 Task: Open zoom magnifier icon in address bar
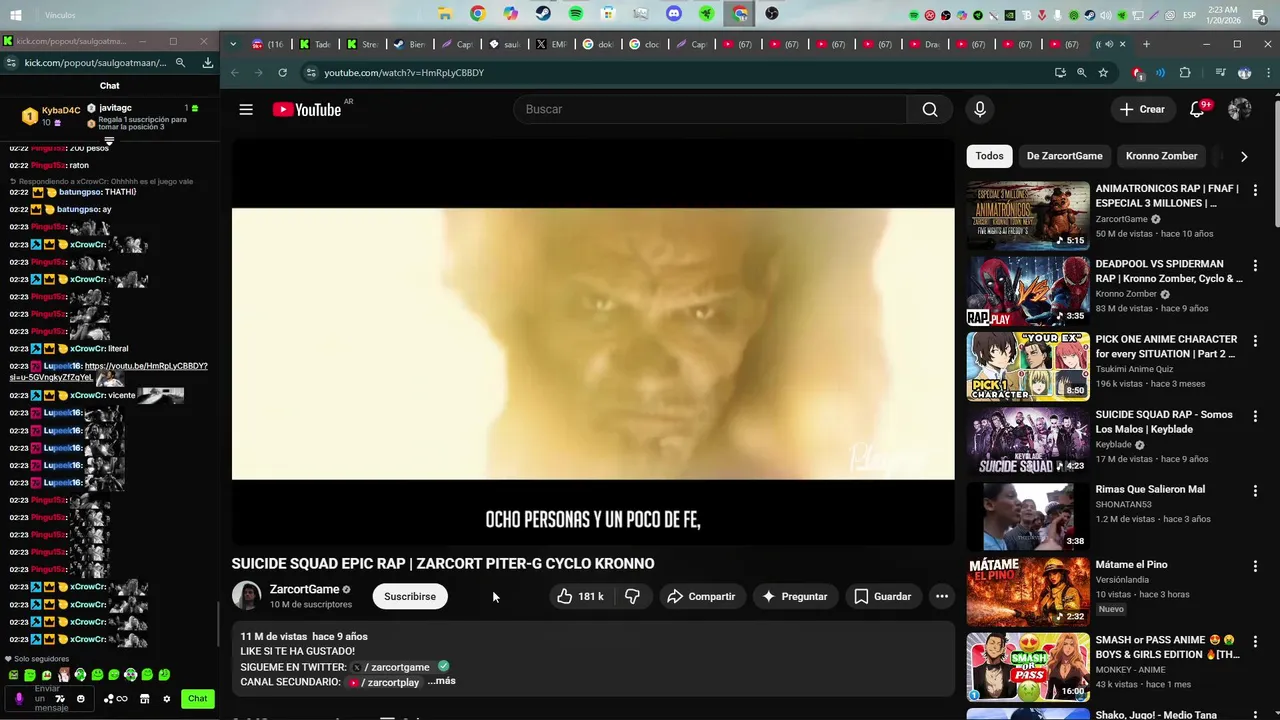point(1081,73)
